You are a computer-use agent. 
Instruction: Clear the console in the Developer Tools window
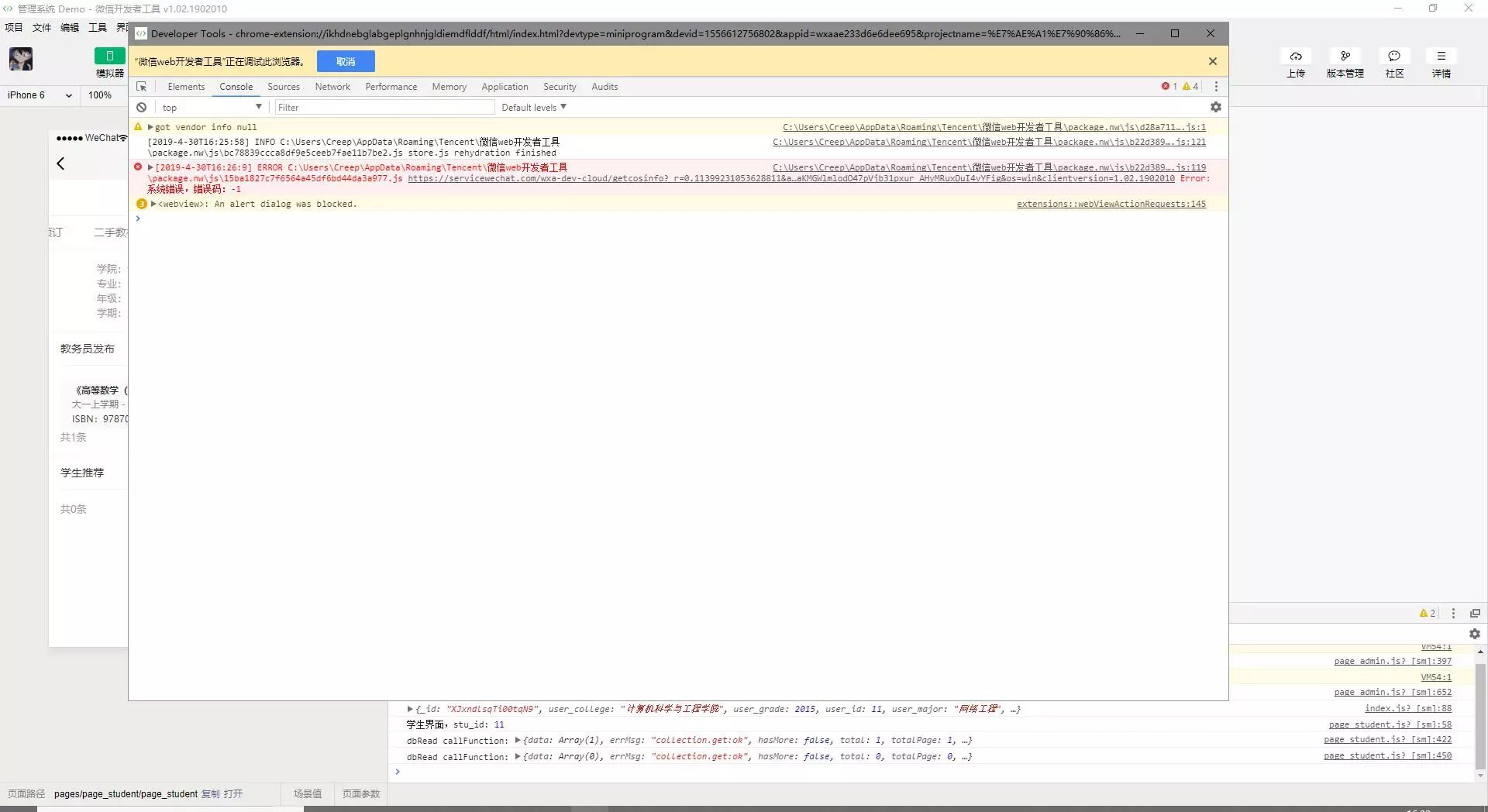point(141,108)
